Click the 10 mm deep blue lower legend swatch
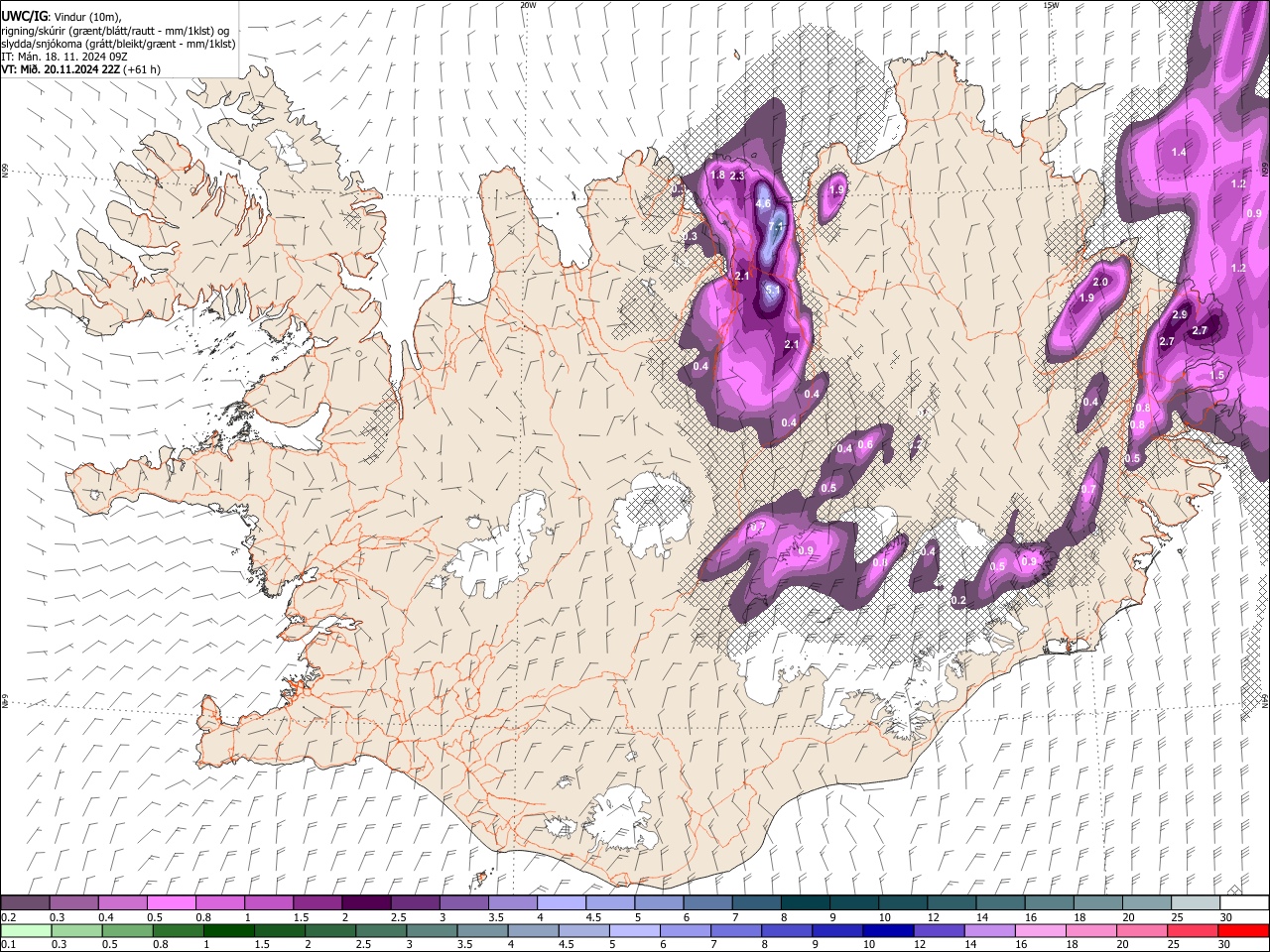 (889, 930)
